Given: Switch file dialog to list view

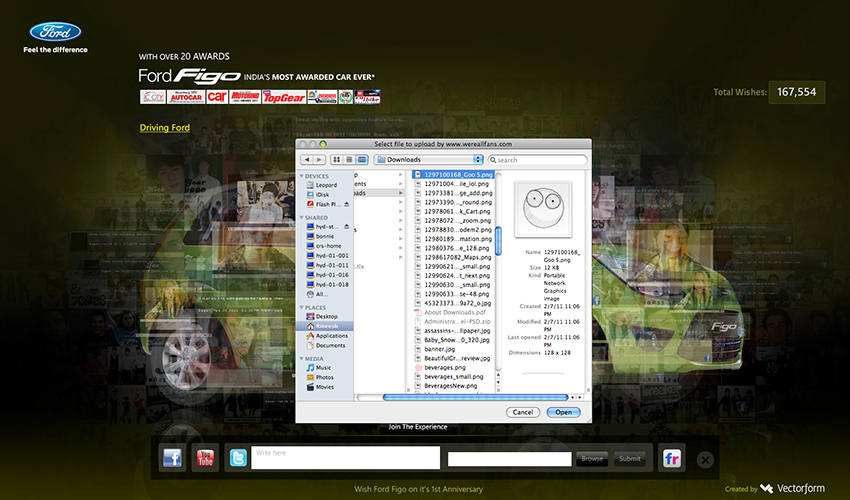Looking at the screenshot, I should pyautogui.click(x=349, y=159).
